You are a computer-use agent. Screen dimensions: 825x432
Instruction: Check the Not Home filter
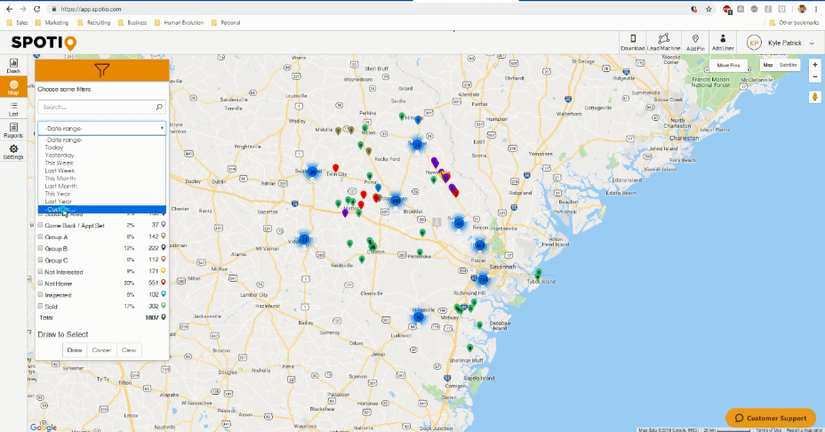(x=41, y=283)
